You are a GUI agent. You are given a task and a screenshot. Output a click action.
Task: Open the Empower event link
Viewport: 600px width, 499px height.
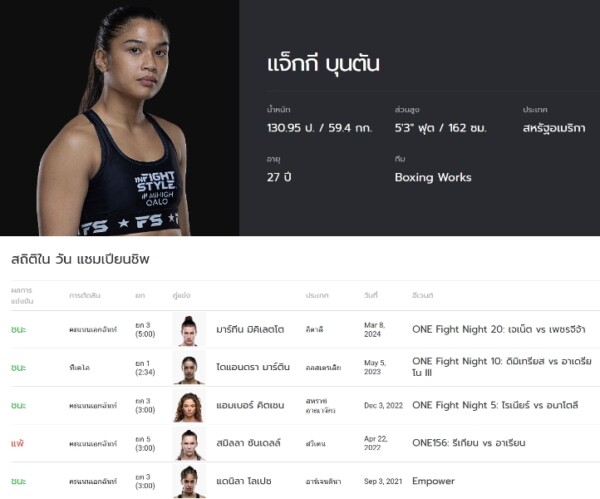click(433, 481)
